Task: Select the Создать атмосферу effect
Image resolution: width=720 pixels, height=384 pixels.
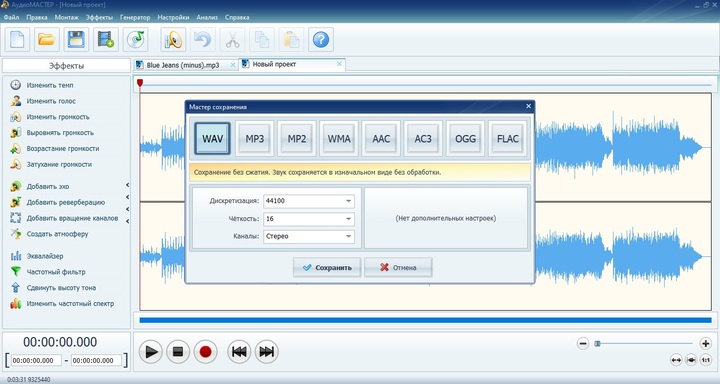Action: point(49,234)
